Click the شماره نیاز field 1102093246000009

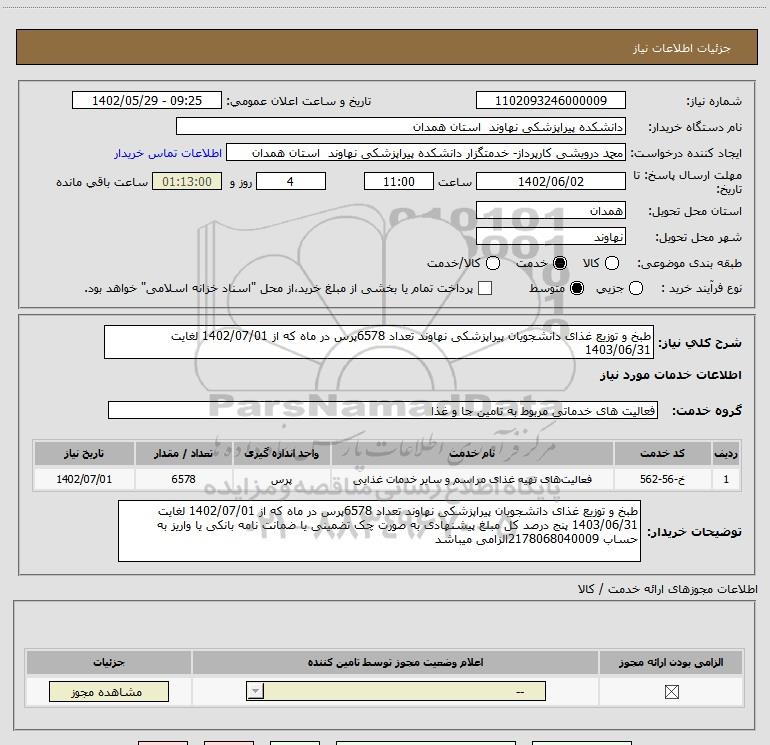pyautogui.click(x=550, y=101)
